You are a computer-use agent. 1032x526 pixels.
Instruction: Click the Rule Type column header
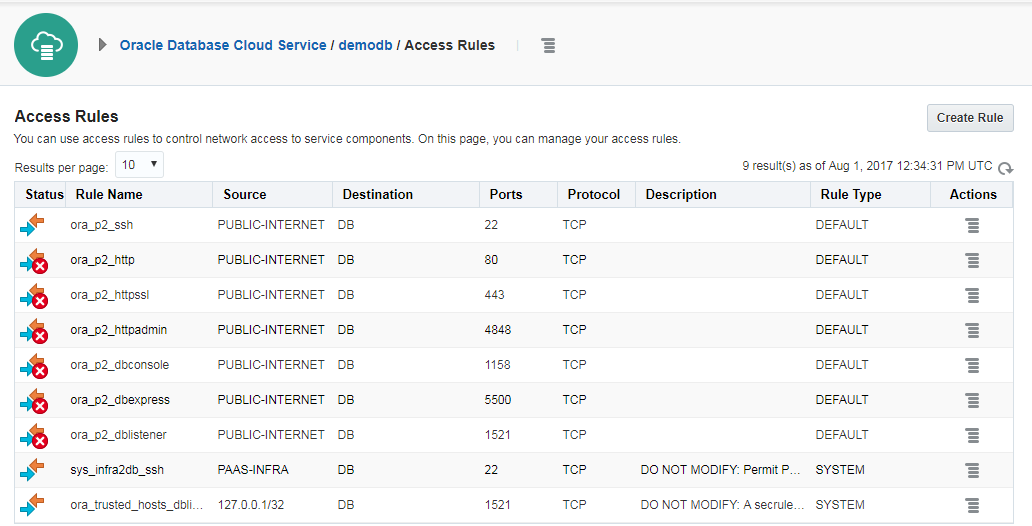point(851,194)
